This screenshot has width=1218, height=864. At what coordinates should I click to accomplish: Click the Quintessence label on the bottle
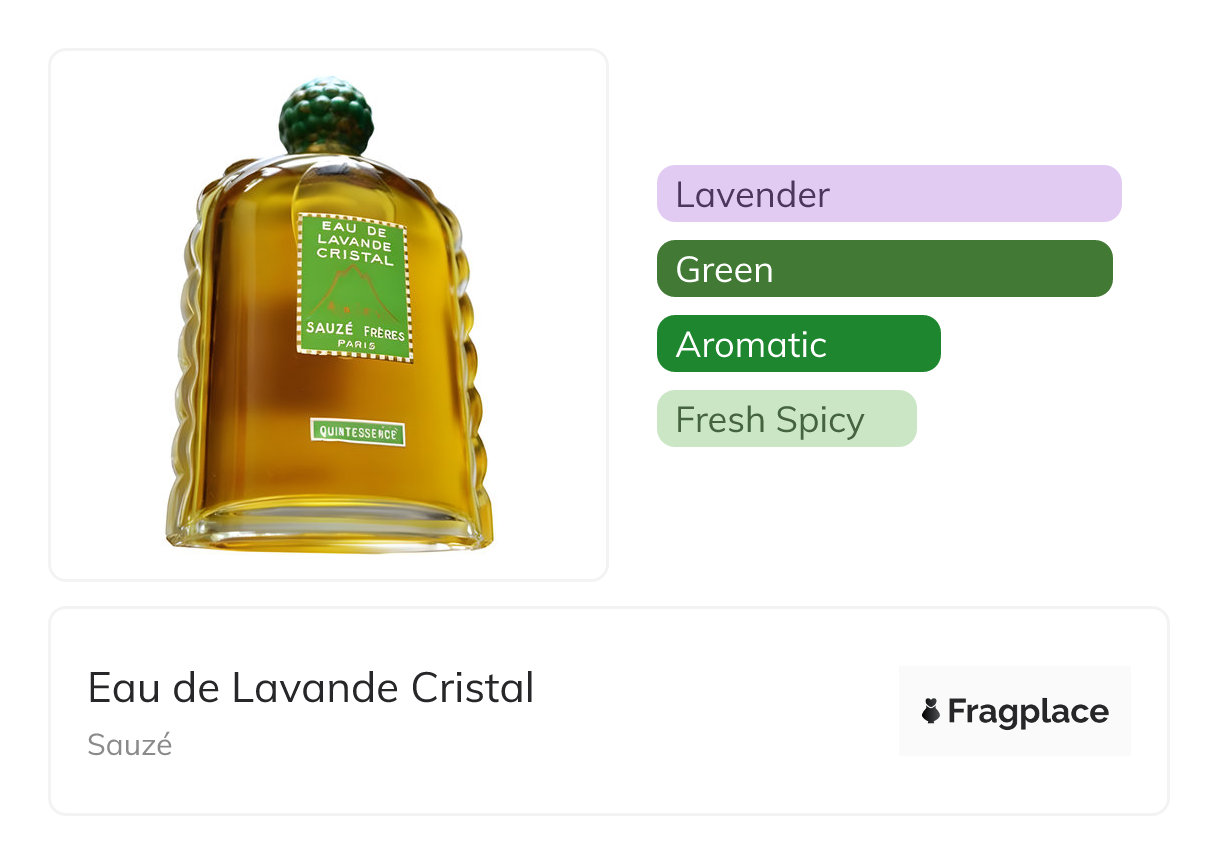pyautogui.click(x=358, y=432)
